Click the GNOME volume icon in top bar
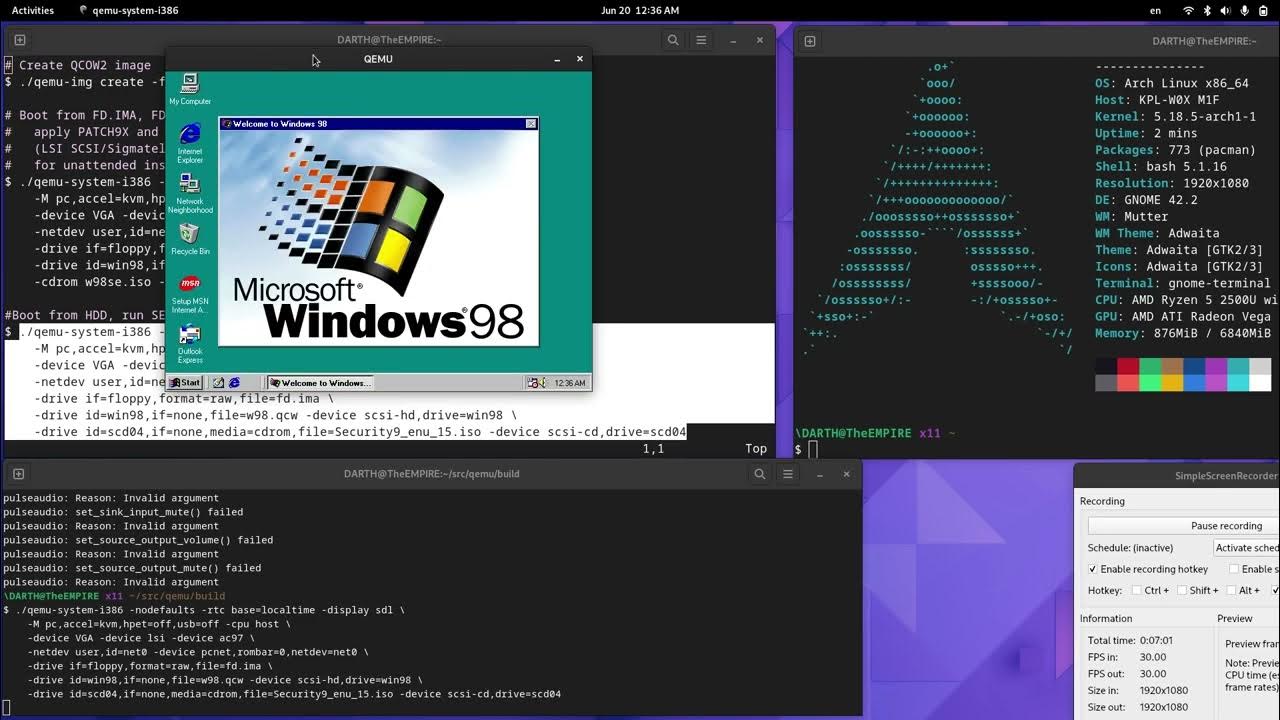1280x720 pixels. pyautogui.click(x=1226, y=10)
